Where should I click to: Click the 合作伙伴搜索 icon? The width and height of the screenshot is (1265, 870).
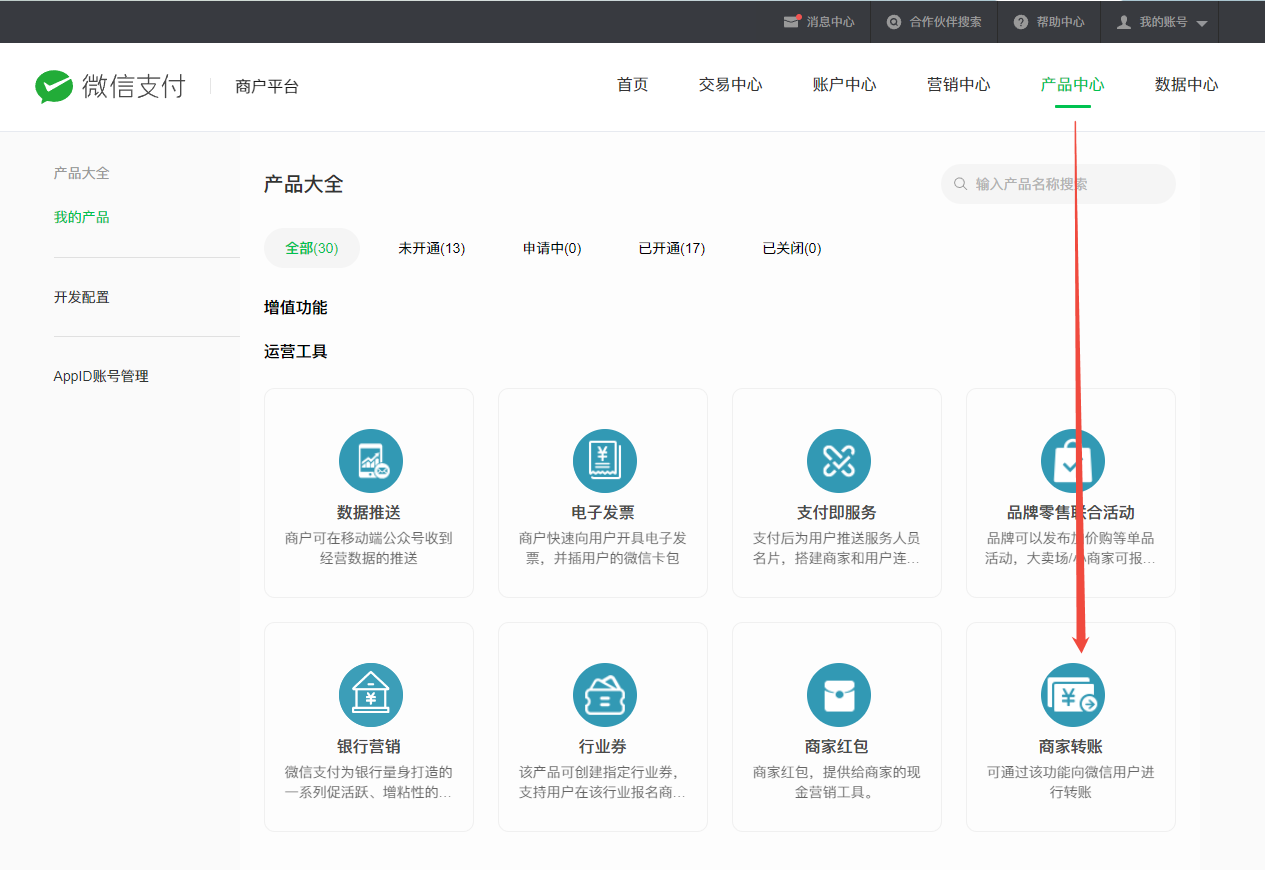point(894,22)
